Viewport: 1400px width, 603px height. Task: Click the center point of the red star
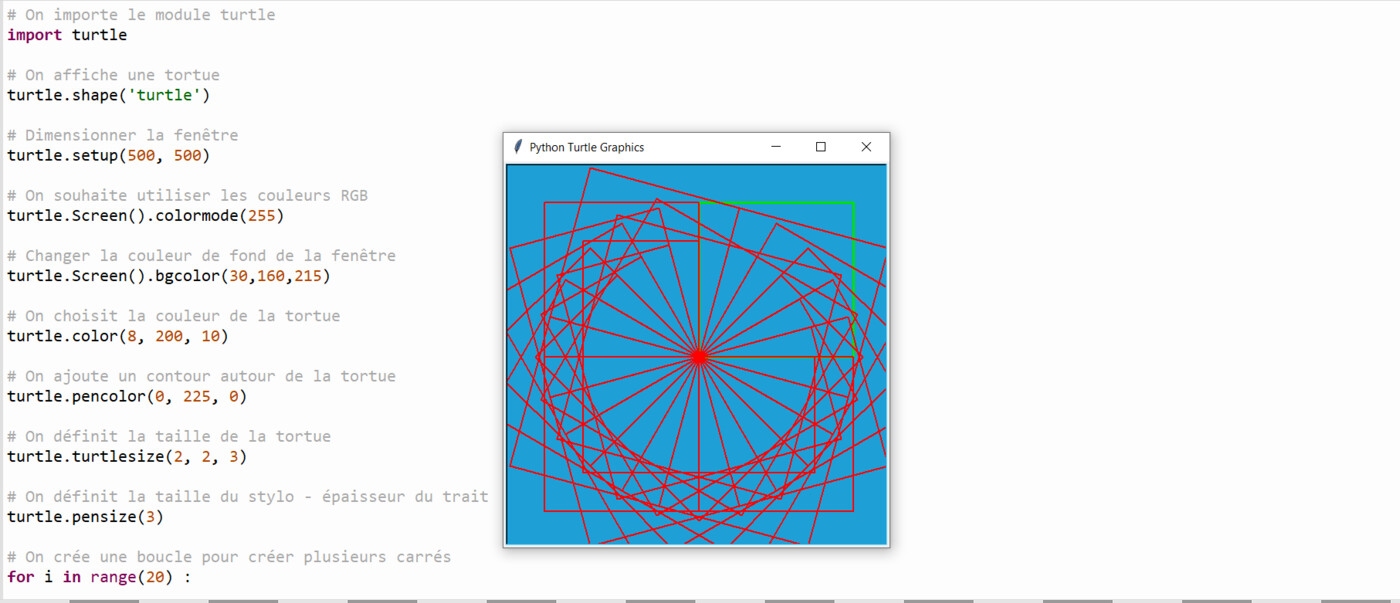(699, 356)
